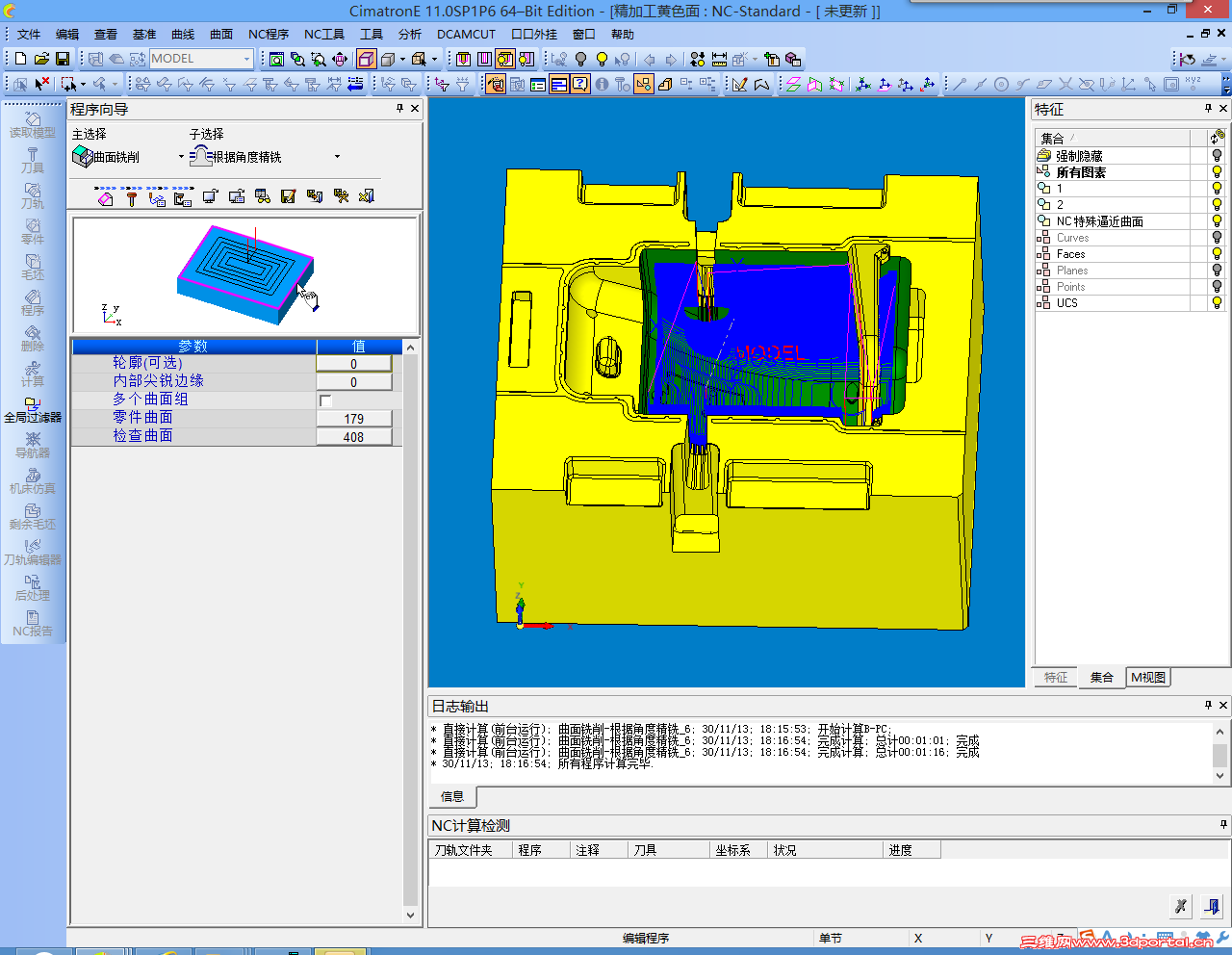Click the wizard exit icon with yellow X

[366, 196]
